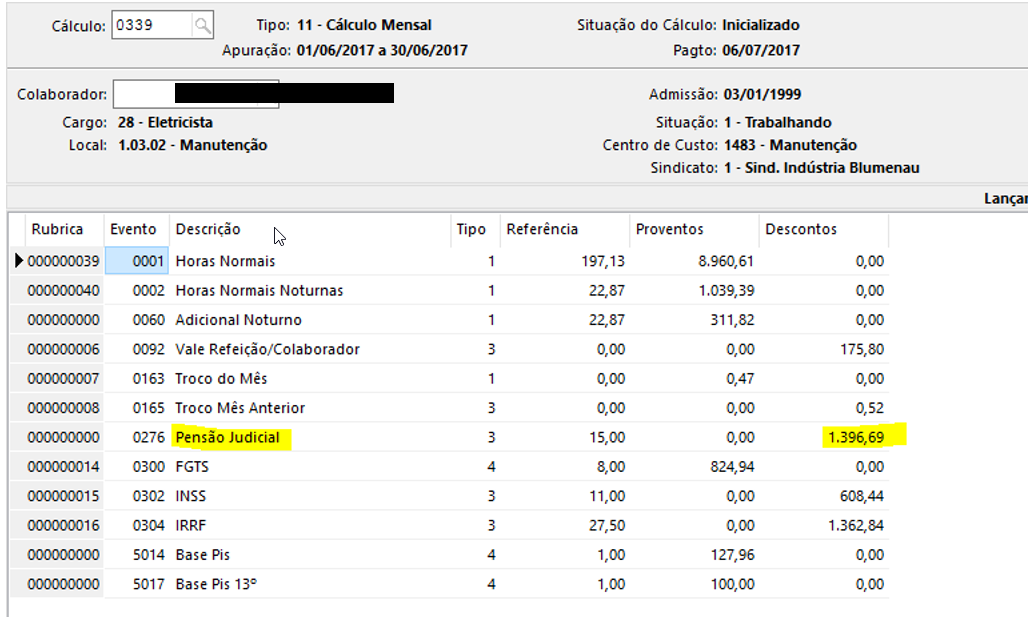Click the IRRF discount value 1.362,84

(852, 525)
